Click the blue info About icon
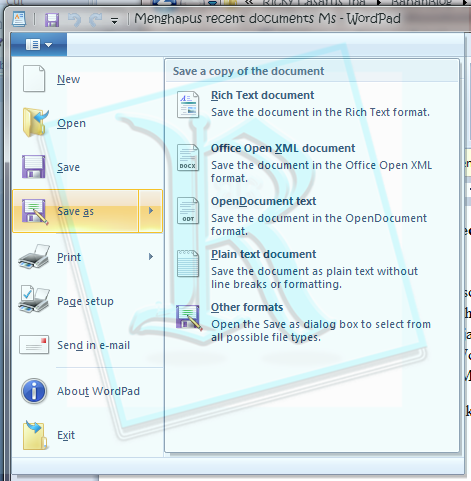Screen dimensions: 471x481 point(34,391)
